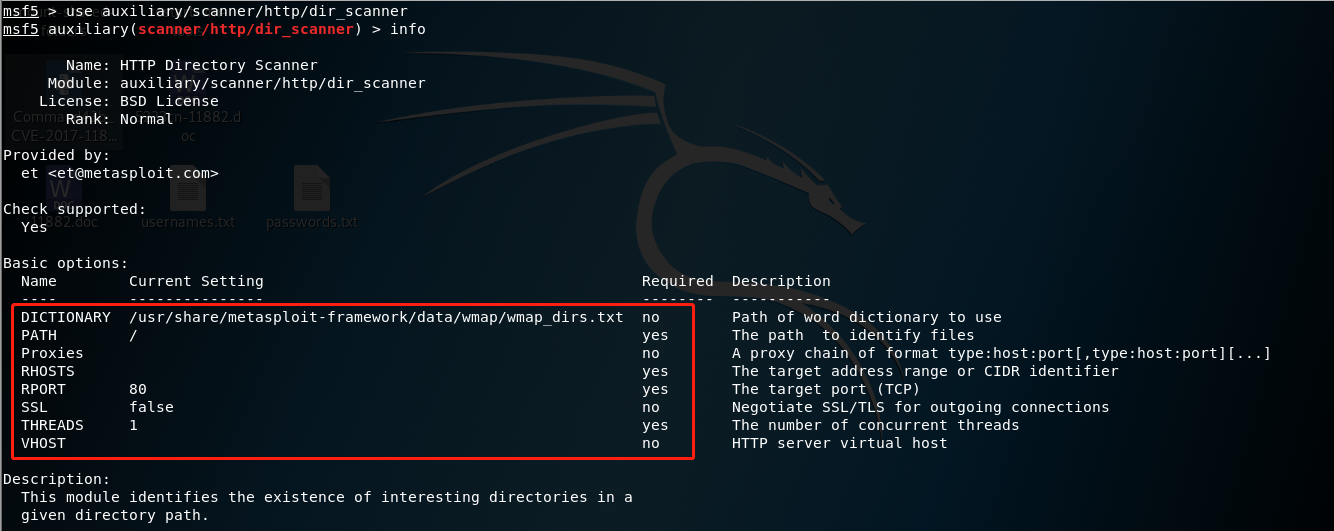Click the 'Rank: Normal' line
This screenshot has height=531, width=1334.
pos(120,119)
